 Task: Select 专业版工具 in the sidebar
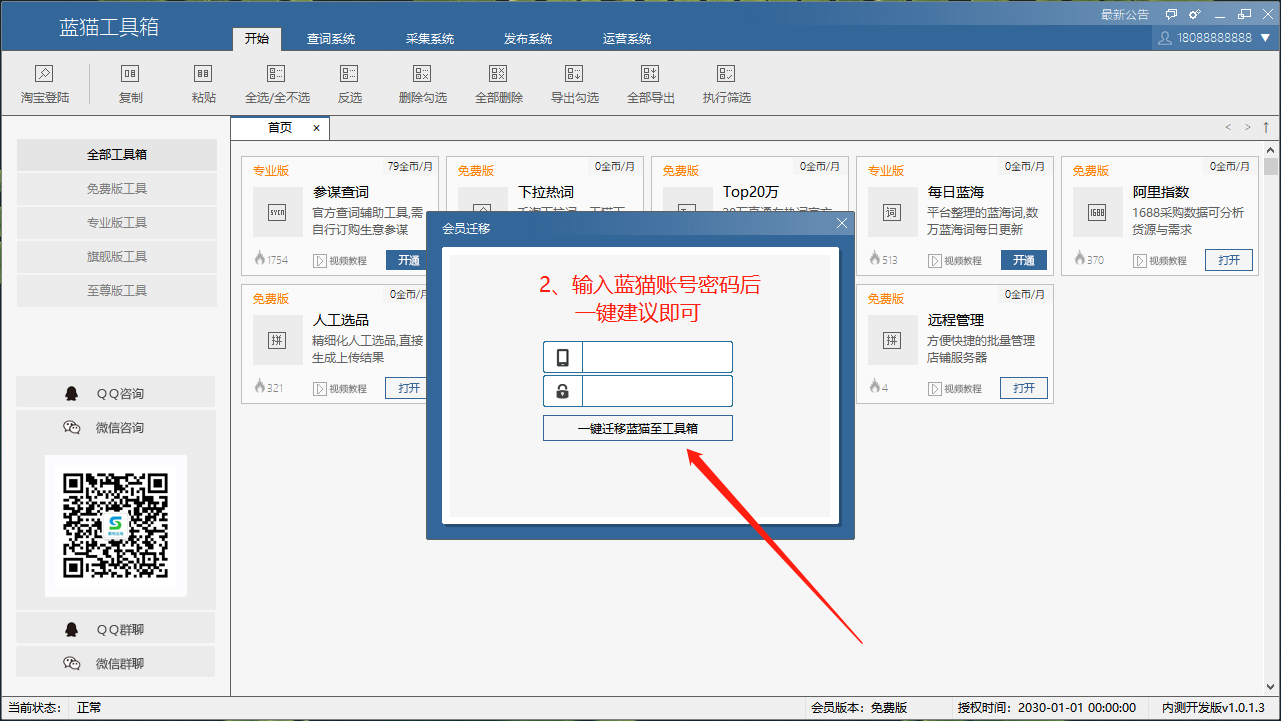click(117, 223)
